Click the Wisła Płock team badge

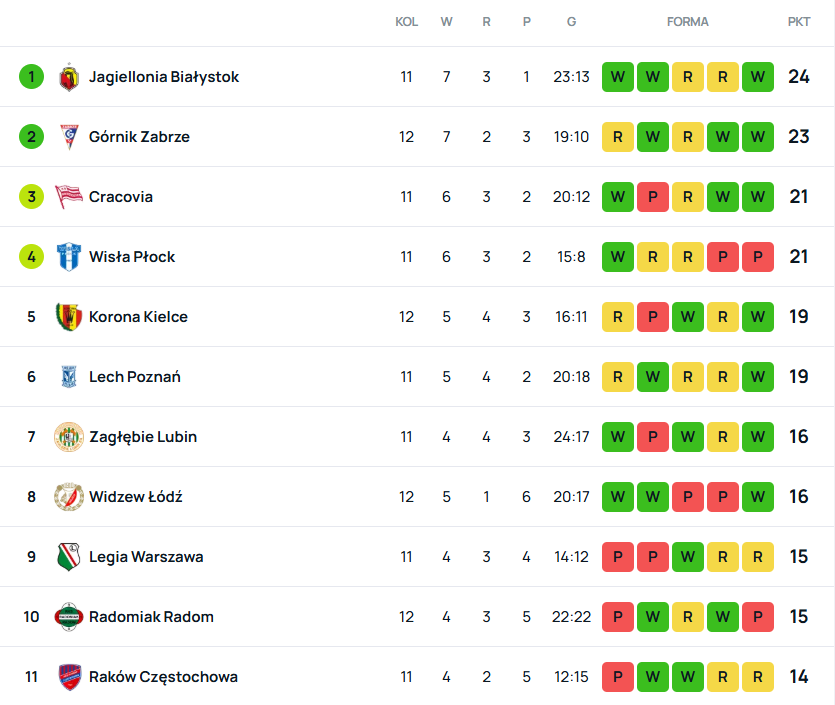pos(68,257)
